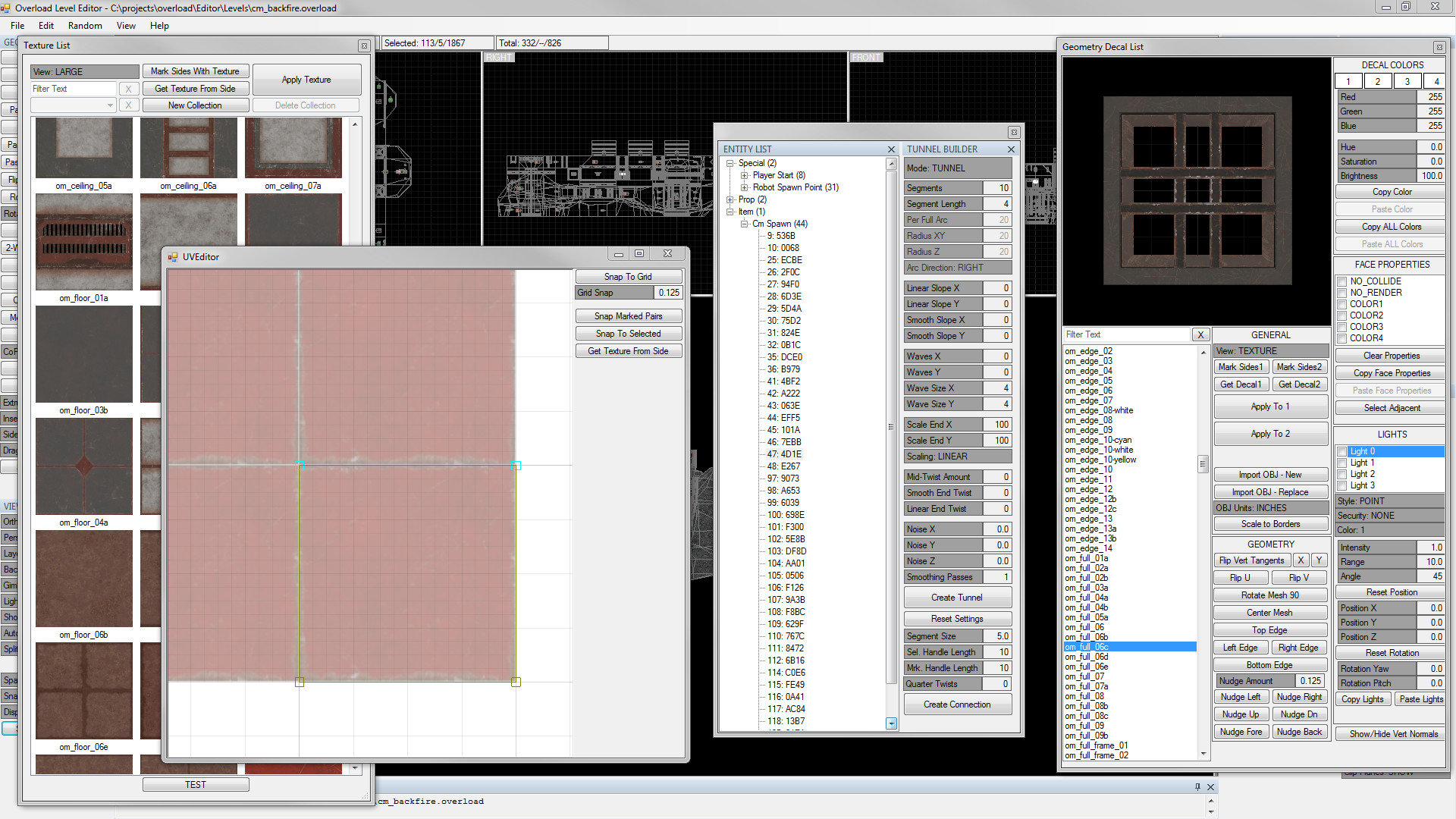Open the Random menu

tap(85, 25)
